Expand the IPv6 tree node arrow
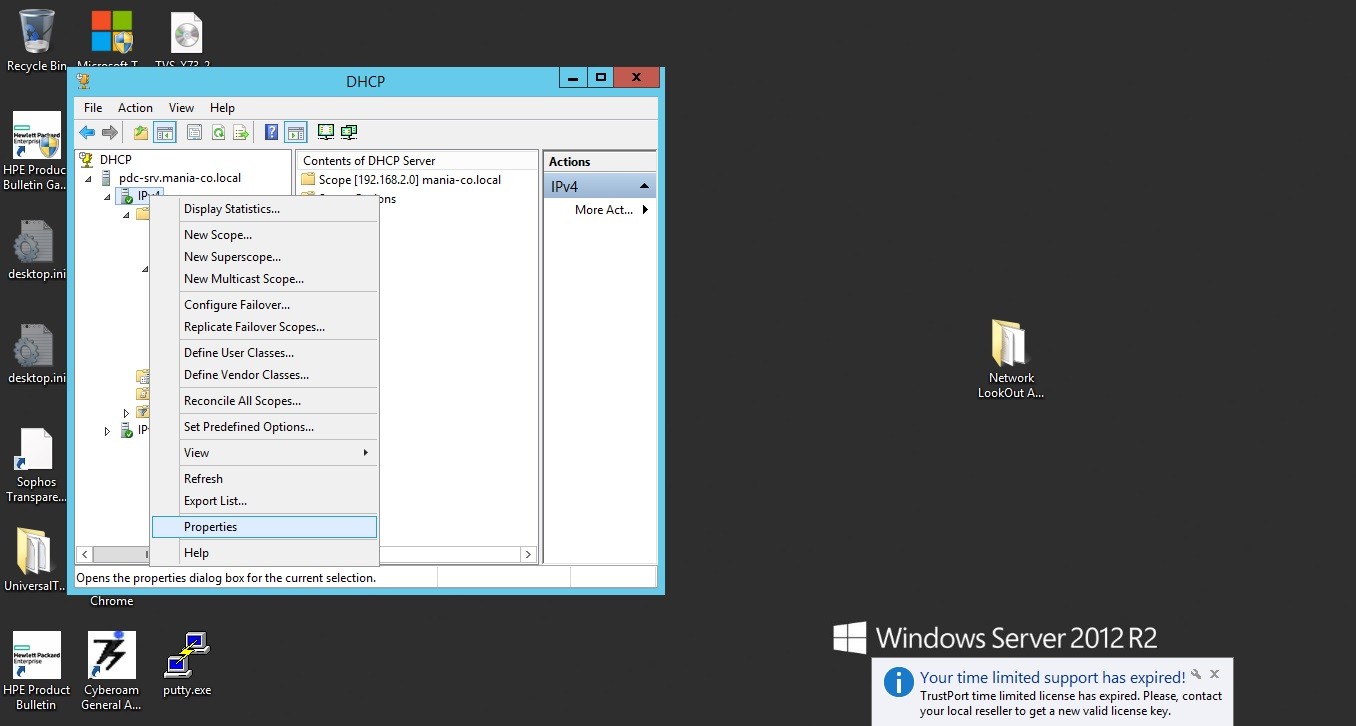Image resolution: width=1356 pixels, height=726 pixels. 107,431
